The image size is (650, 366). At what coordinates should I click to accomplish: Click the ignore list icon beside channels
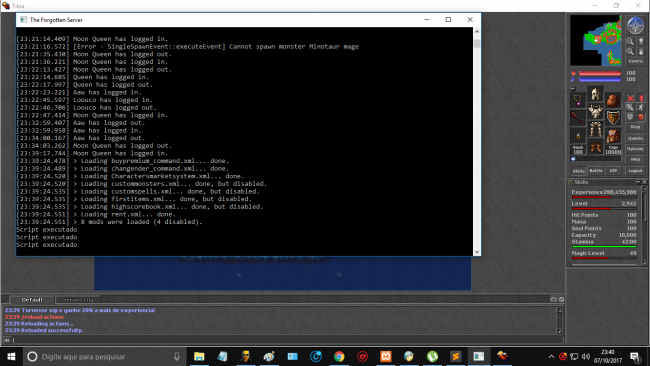(561, 299)
